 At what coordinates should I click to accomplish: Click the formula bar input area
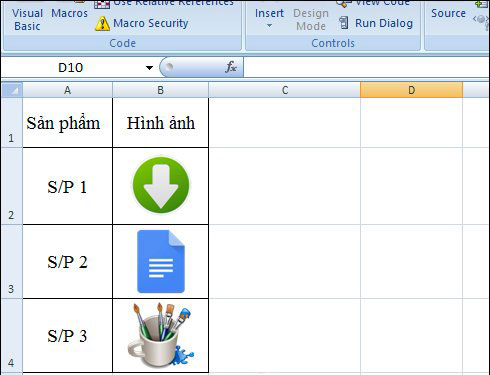[x=366, y=68]
